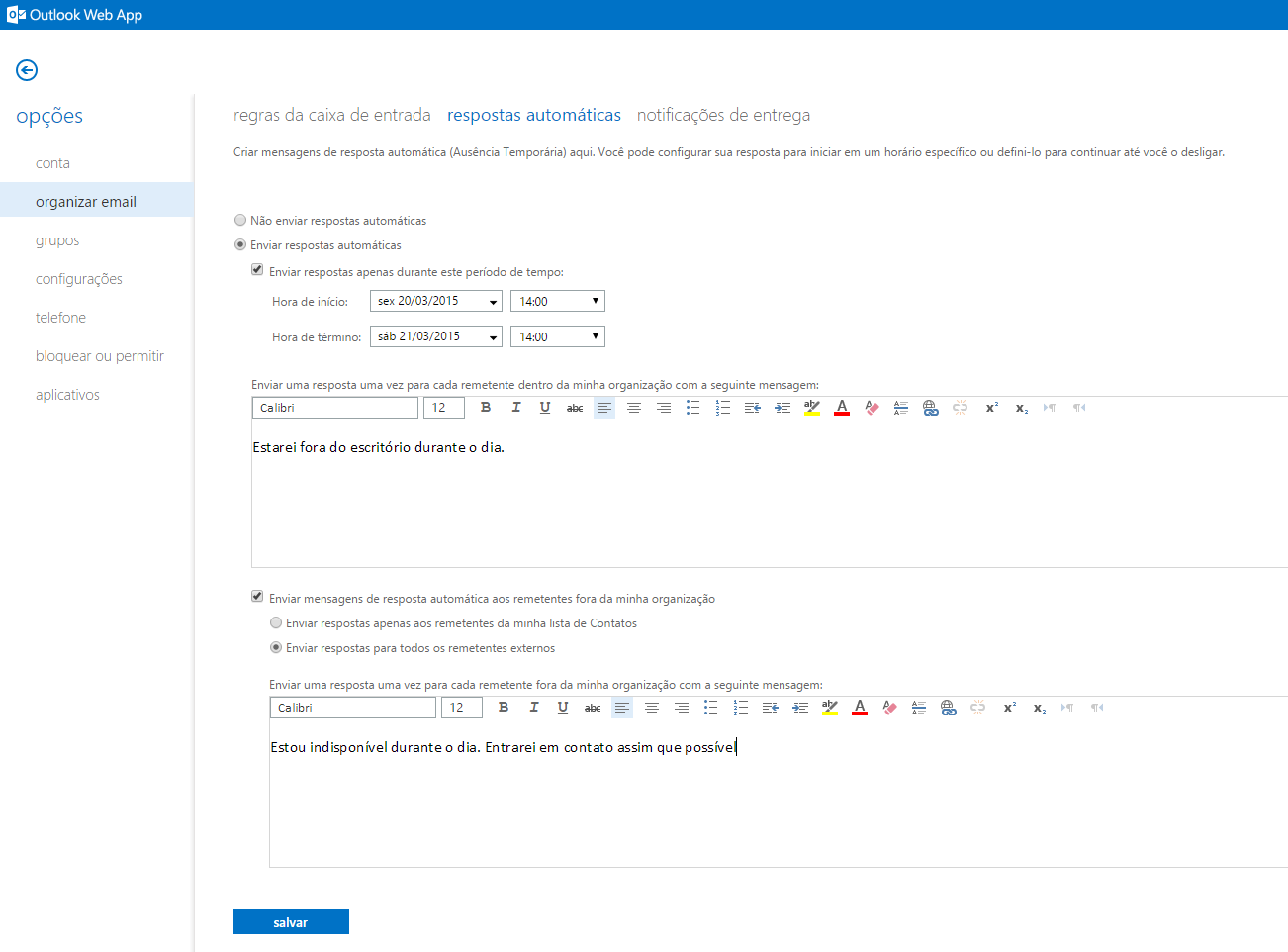Click Bold in the external message toolbar
Image resolution: width=1288 pixels, height=952 pixels.
(504, 708)
